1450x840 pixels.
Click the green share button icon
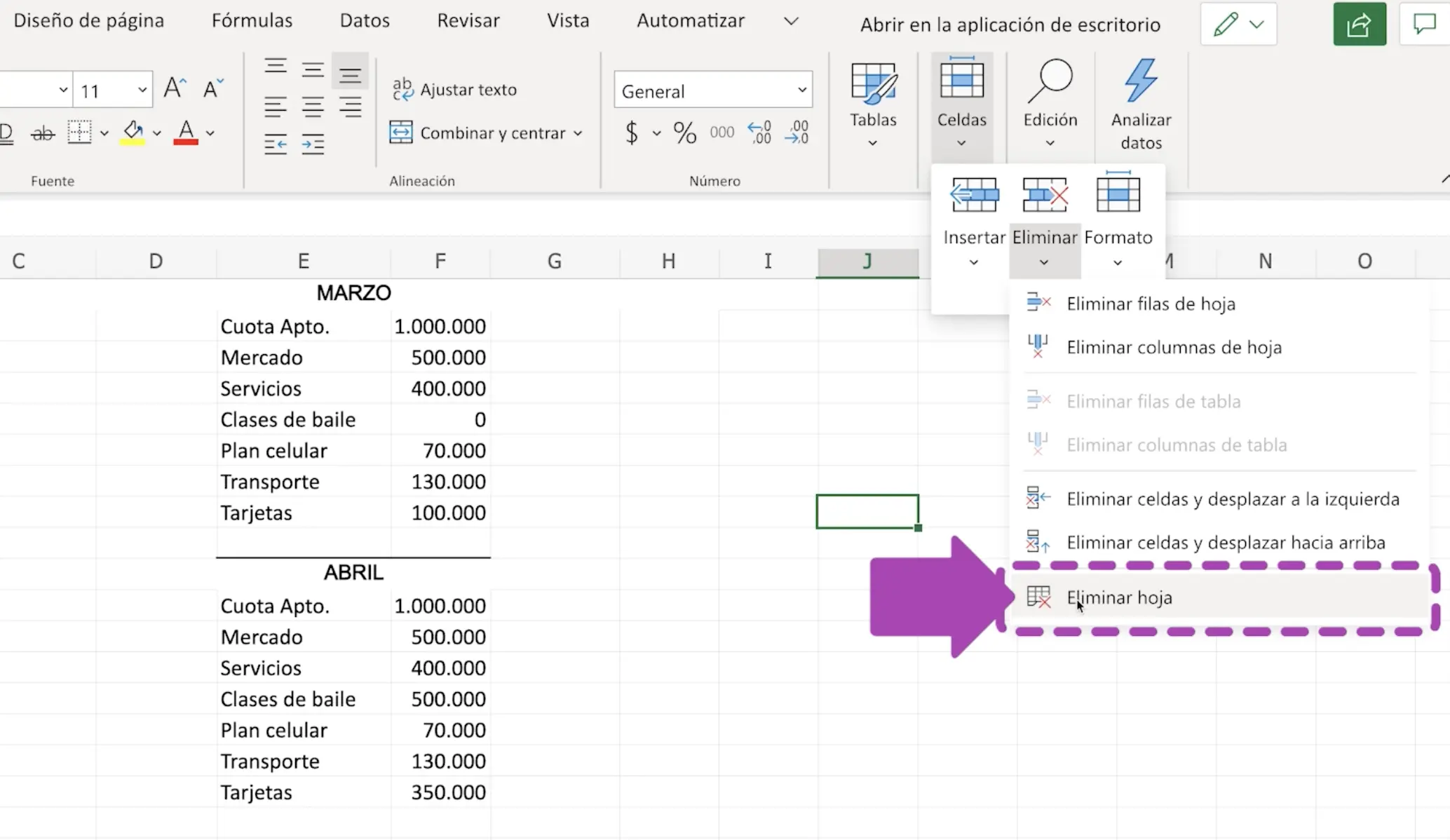pyautogui.click(x=1359, y=25)
